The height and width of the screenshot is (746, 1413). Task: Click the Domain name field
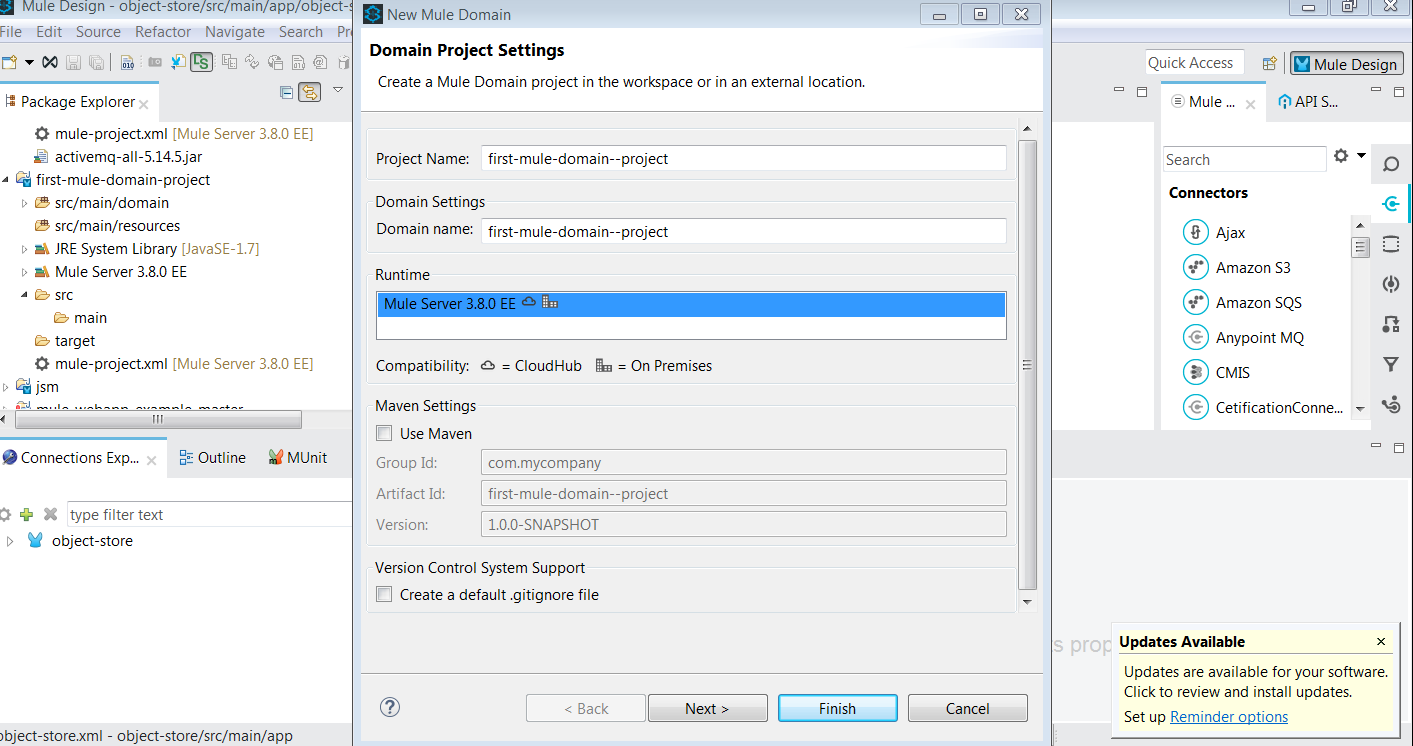(x=744, y=231)
